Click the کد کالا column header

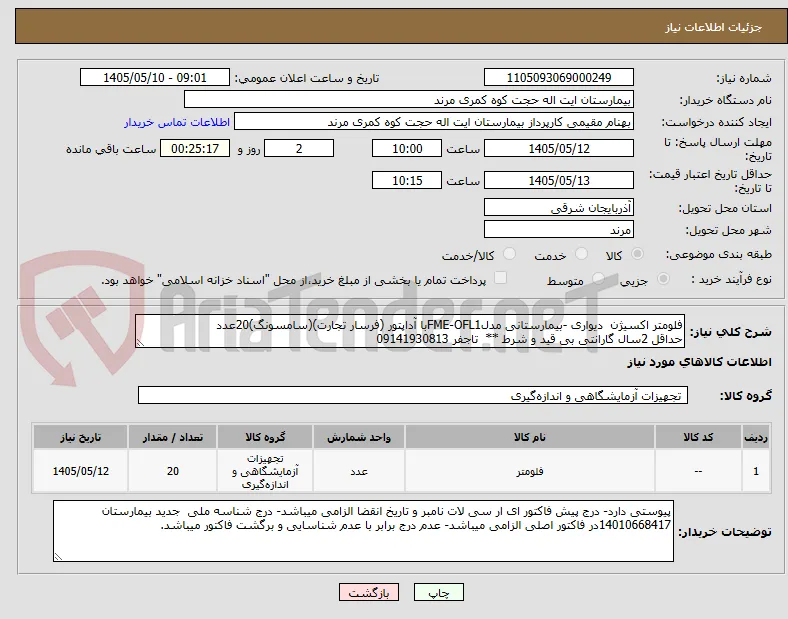click(x=698, y=437)
